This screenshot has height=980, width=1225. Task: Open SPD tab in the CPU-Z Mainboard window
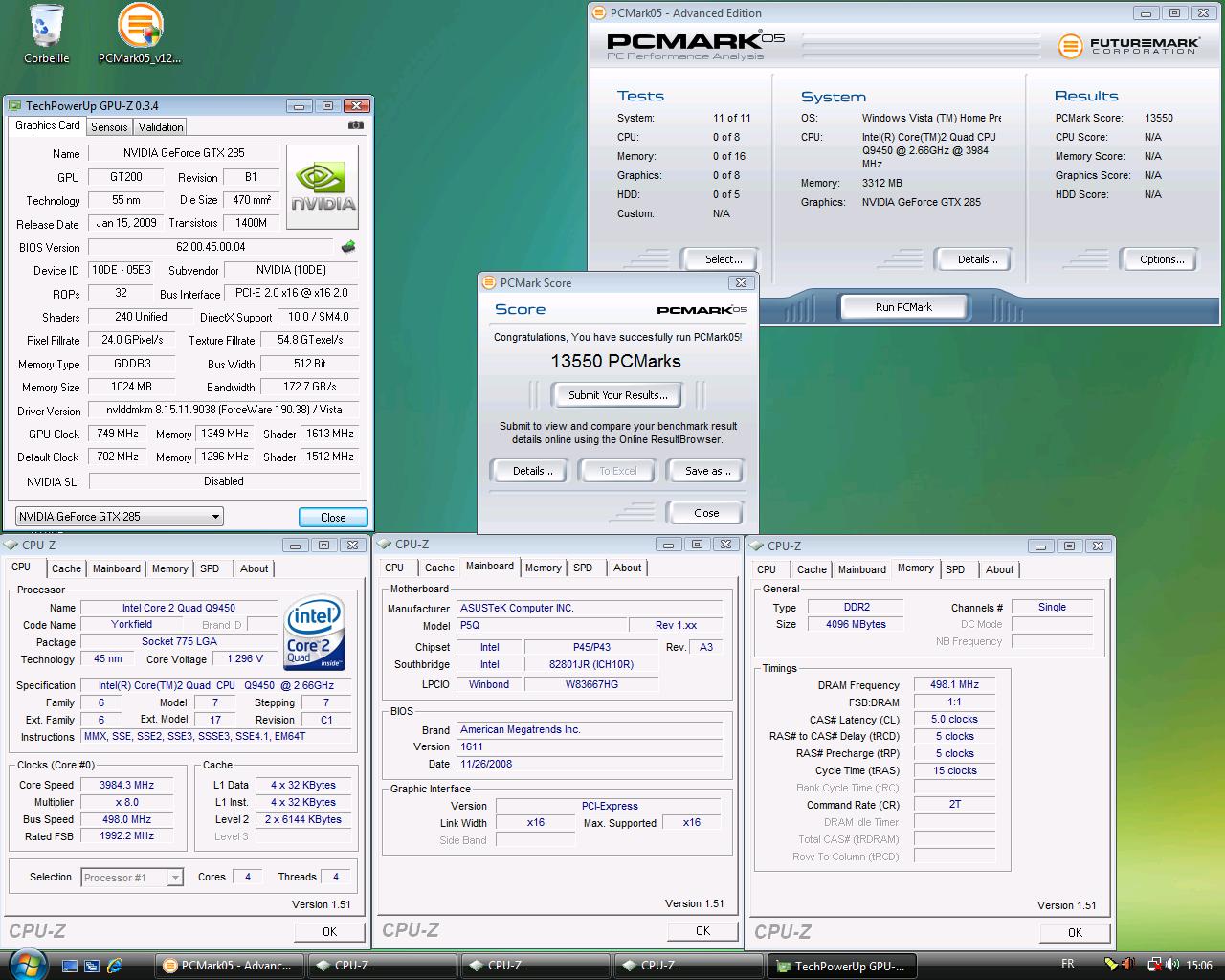pyautogui.click(x=583, y=568)
